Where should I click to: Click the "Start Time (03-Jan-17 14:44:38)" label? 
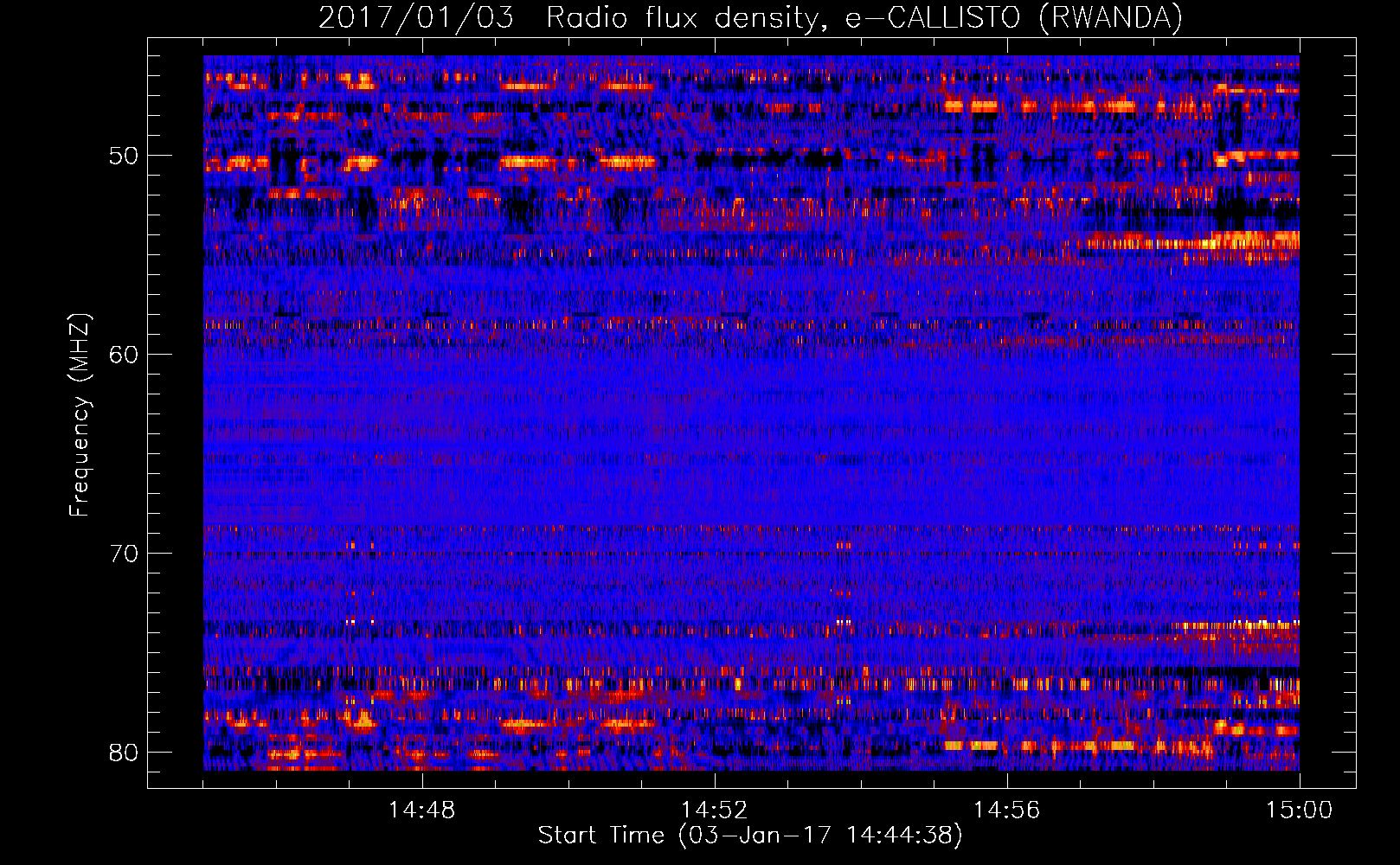[750, 836]
